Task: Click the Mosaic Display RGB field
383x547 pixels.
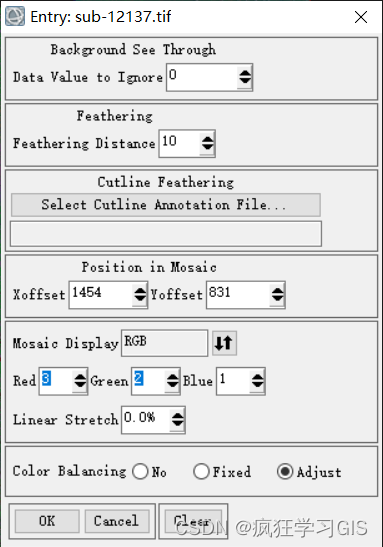Action: click(164, 343)
